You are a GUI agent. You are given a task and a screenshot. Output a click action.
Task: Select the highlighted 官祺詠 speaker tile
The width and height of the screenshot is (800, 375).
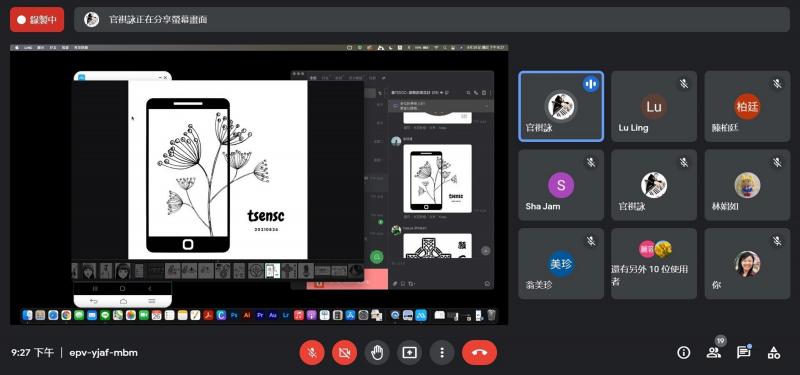tap(561, 106)
